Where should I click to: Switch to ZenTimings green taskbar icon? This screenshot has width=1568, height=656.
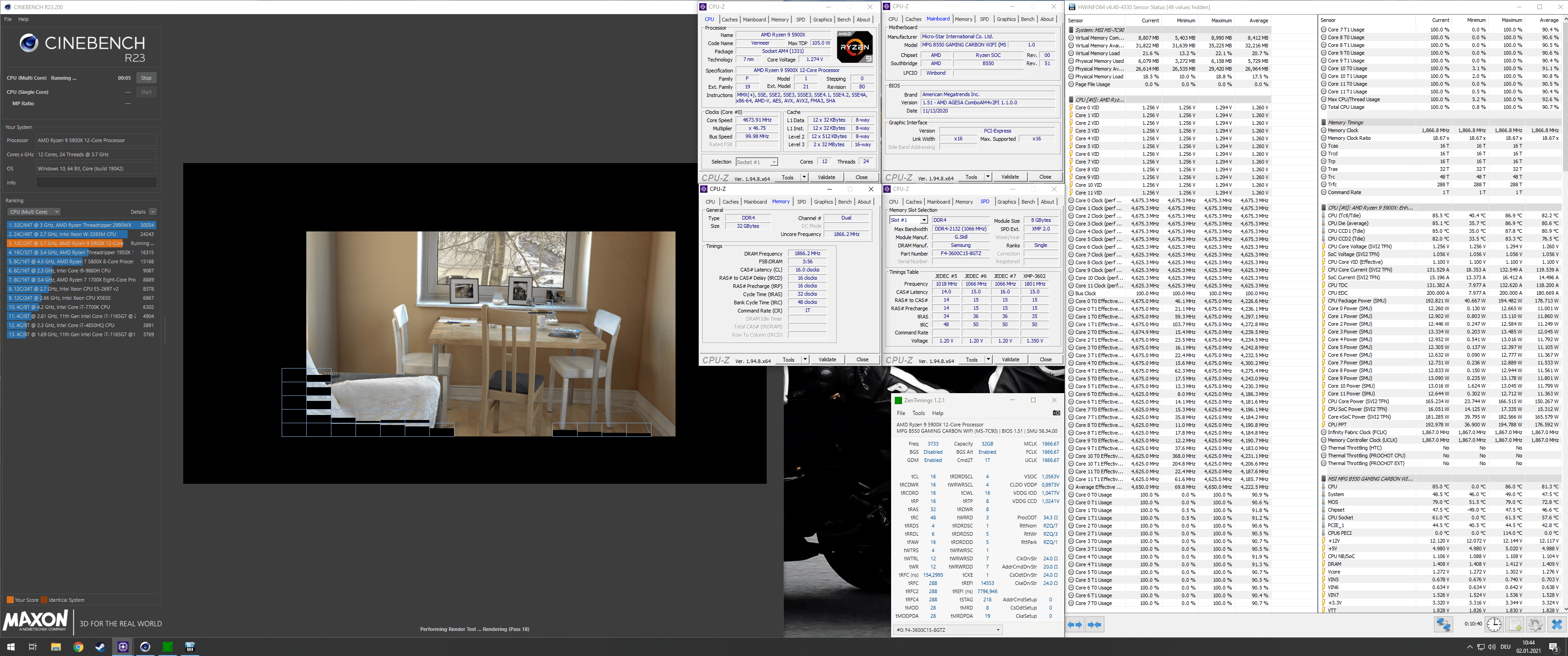click(167, 647)
